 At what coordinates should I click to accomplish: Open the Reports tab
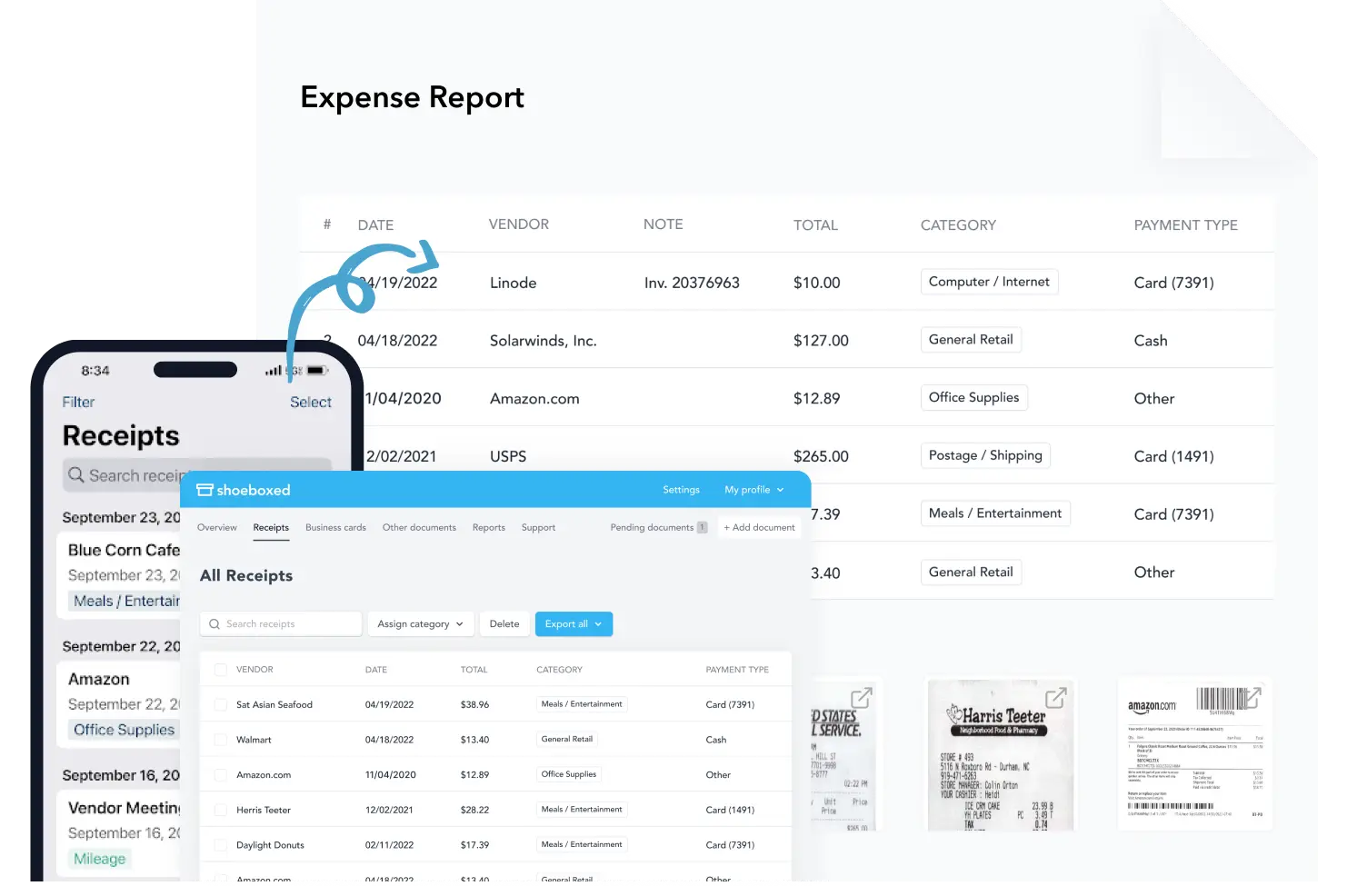pyautogui.click(x=489, y=528)
